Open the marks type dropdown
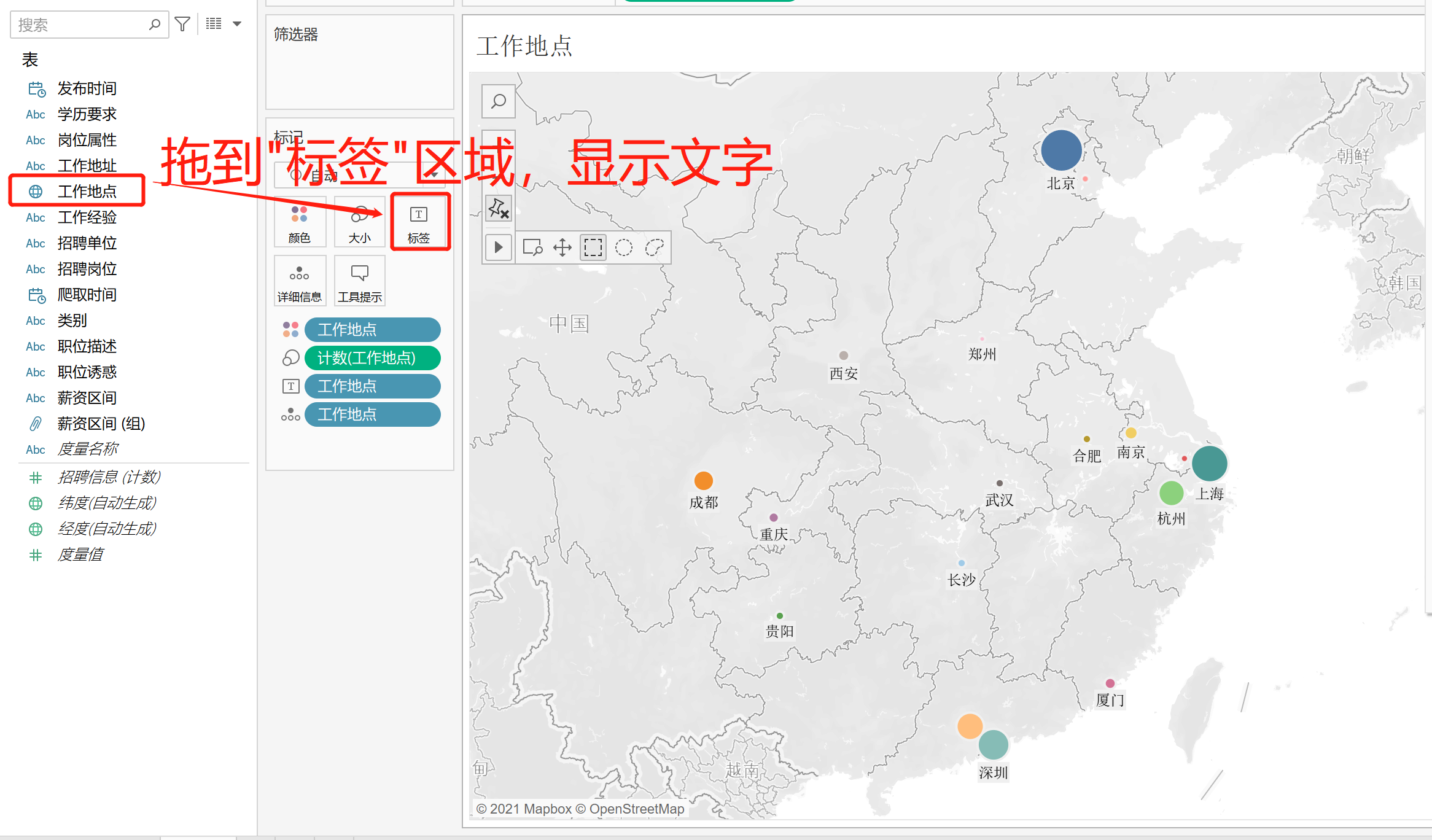Screen dimensions: 1432x840 (434, 176)
